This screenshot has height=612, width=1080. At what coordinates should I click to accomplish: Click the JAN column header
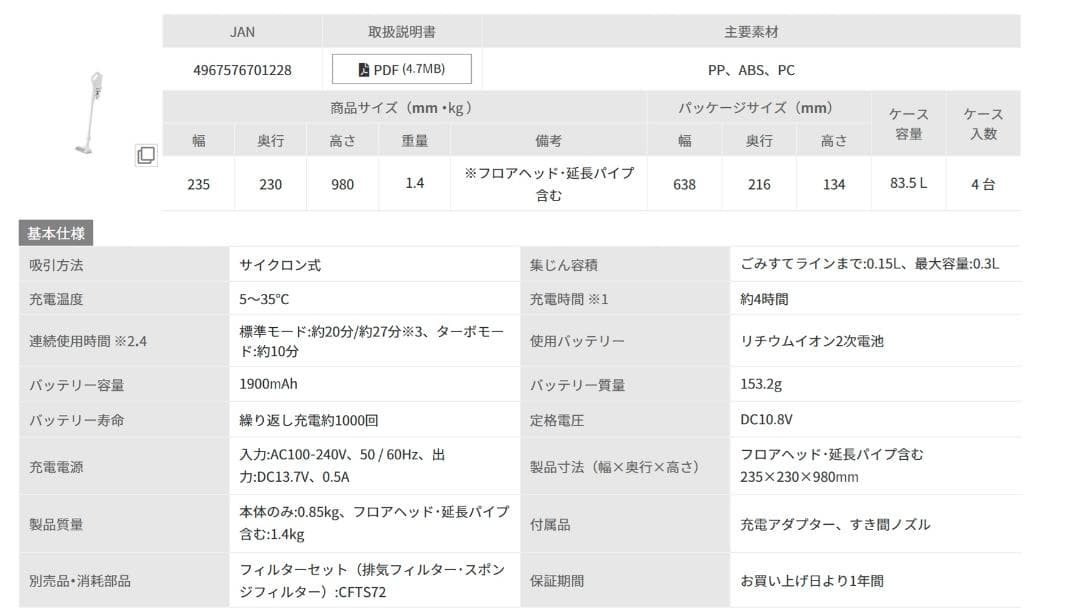(242, 32)
